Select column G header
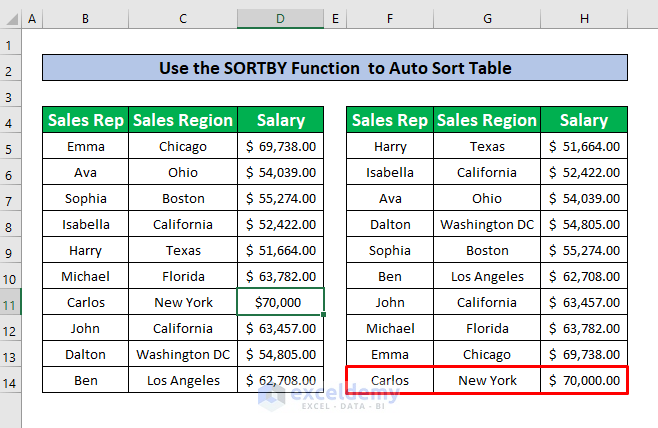The image size is (658, 428). click(487, 20)
